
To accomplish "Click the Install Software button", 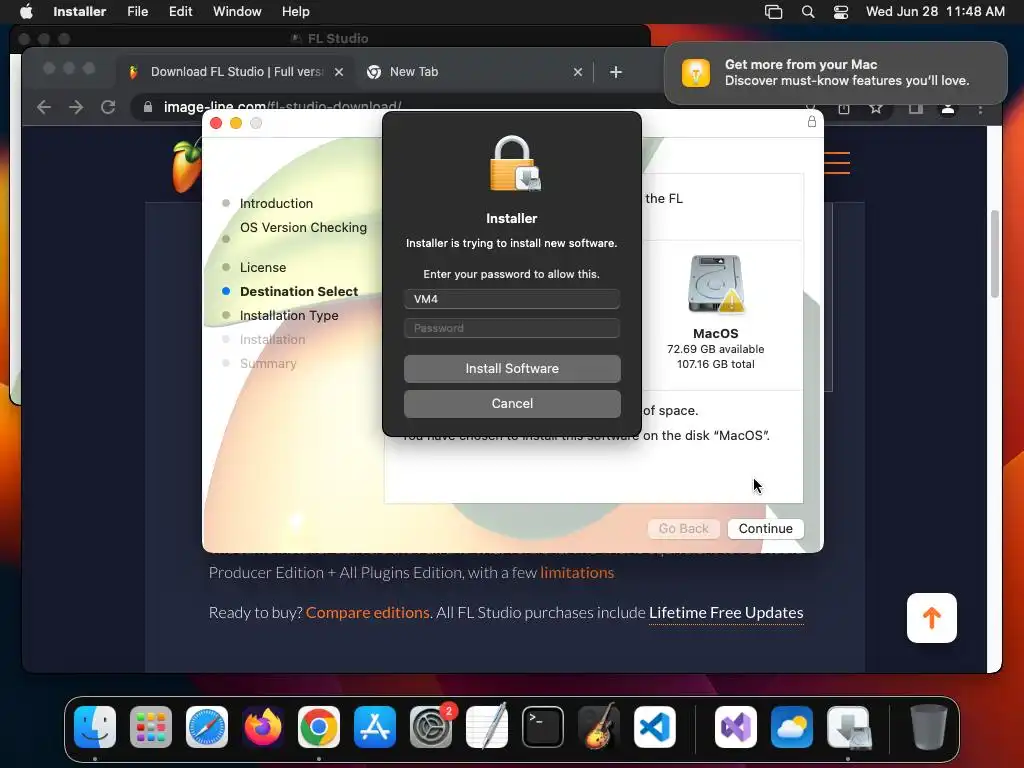I will click(x=512, y=369).
